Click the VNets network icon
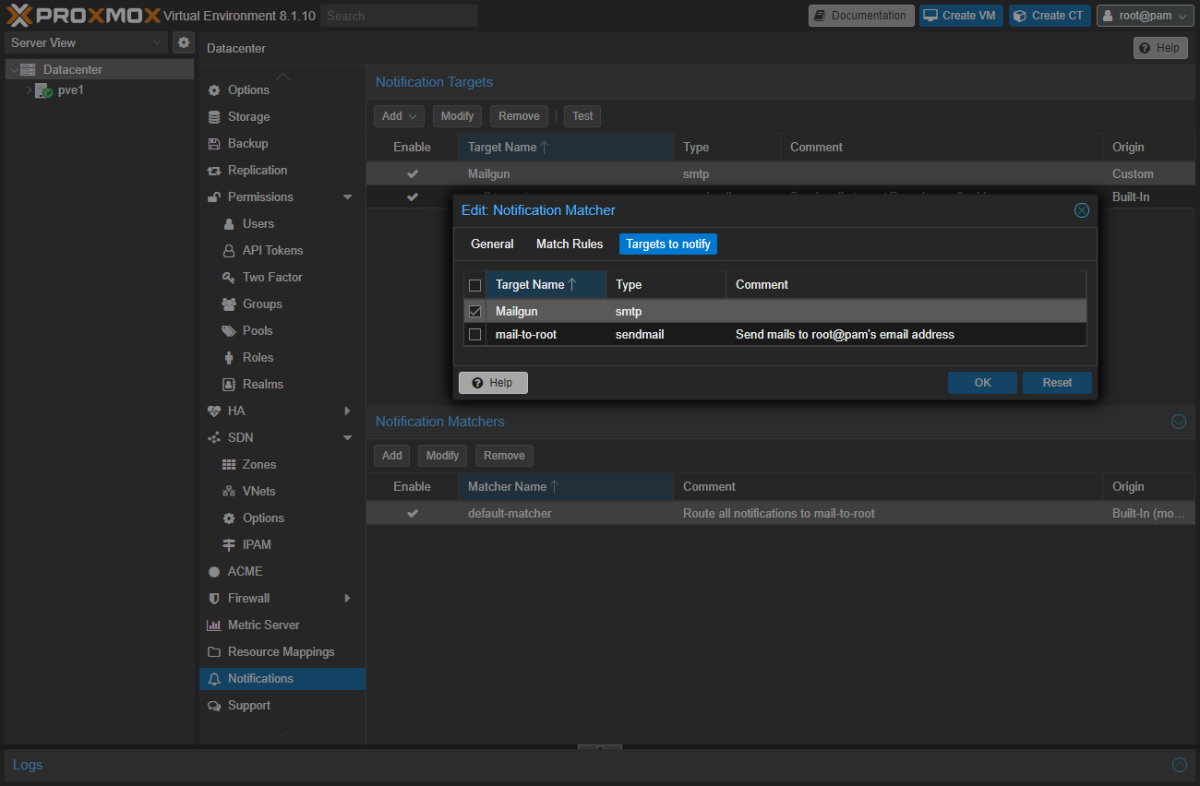Viewport: 1200px width, 786px height. pyautogui.click(x=229, y=492)
